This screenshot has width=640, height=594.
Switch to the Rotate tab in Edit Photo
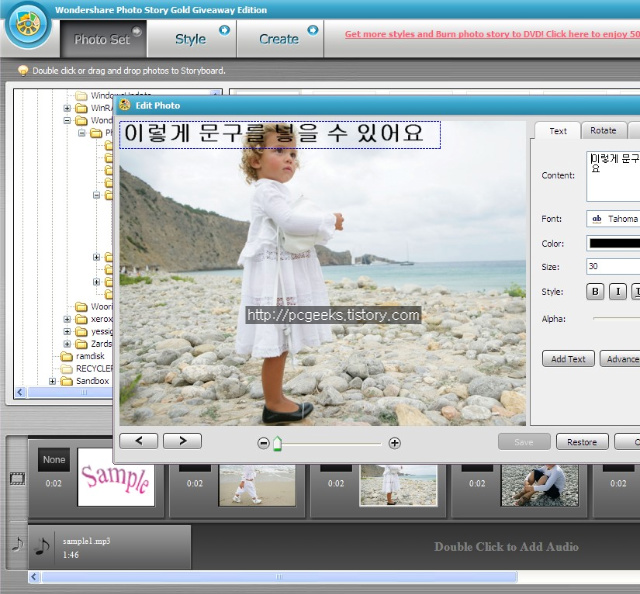tap(603, 130)
